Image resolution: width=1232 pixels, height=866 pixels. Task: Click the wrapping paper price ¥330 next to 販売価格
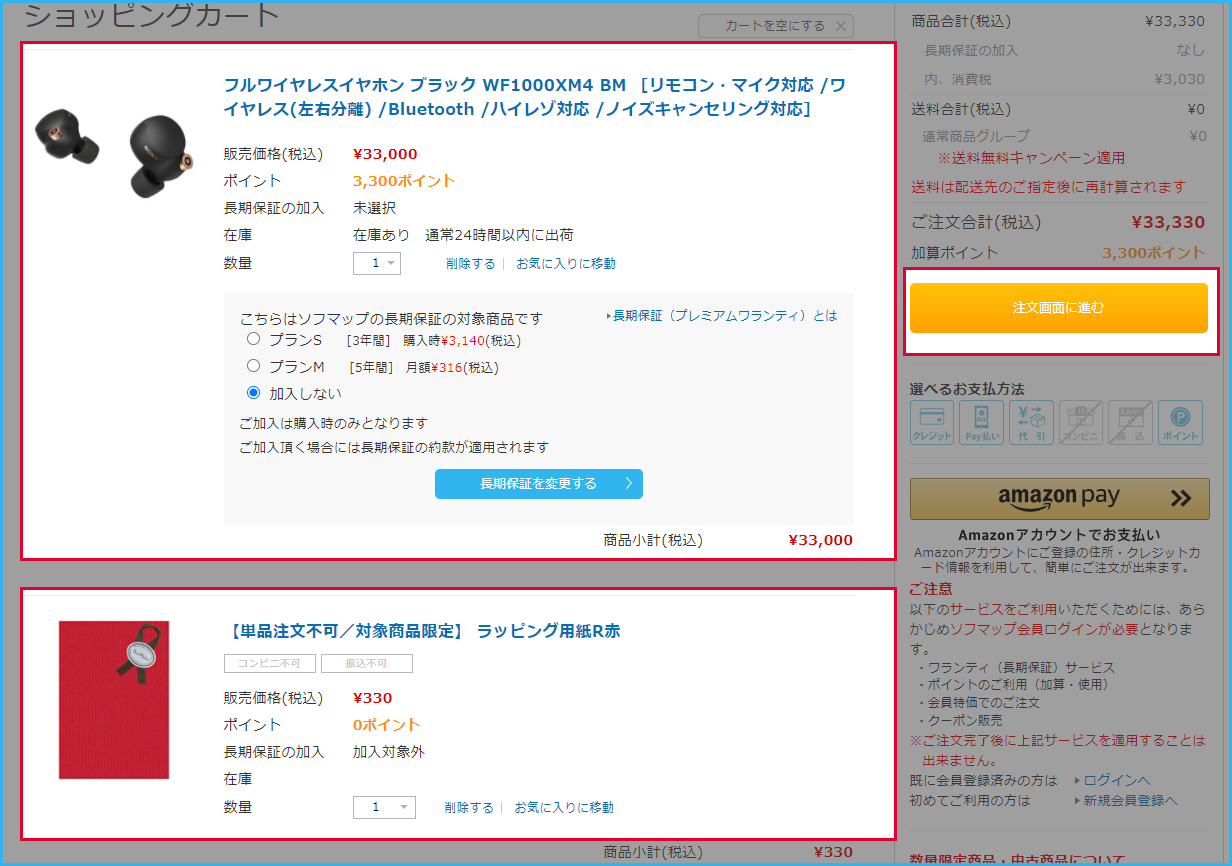[372, 698]
